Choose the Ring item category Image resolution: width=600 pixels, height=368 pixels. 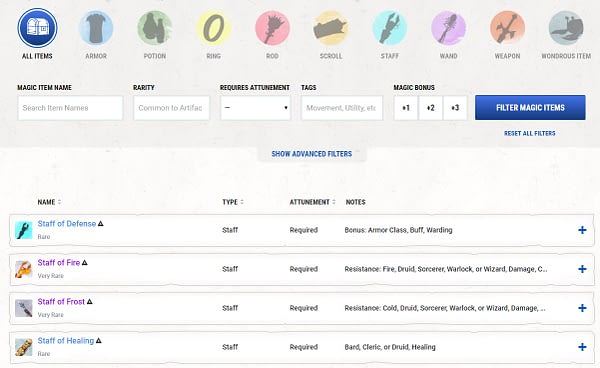[214, 28]
